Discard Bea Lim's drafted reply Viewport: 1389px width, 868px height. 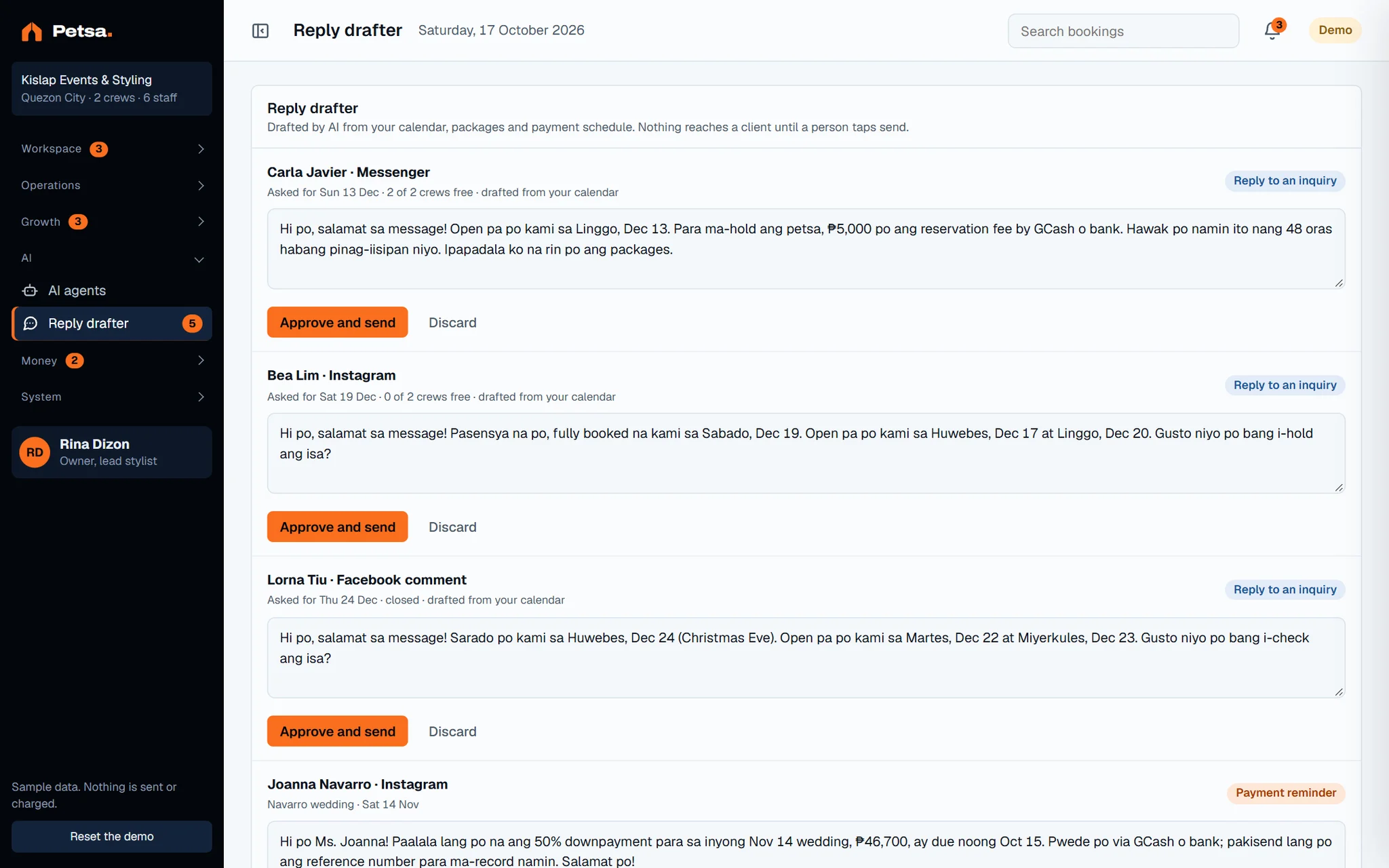point(452,527)
